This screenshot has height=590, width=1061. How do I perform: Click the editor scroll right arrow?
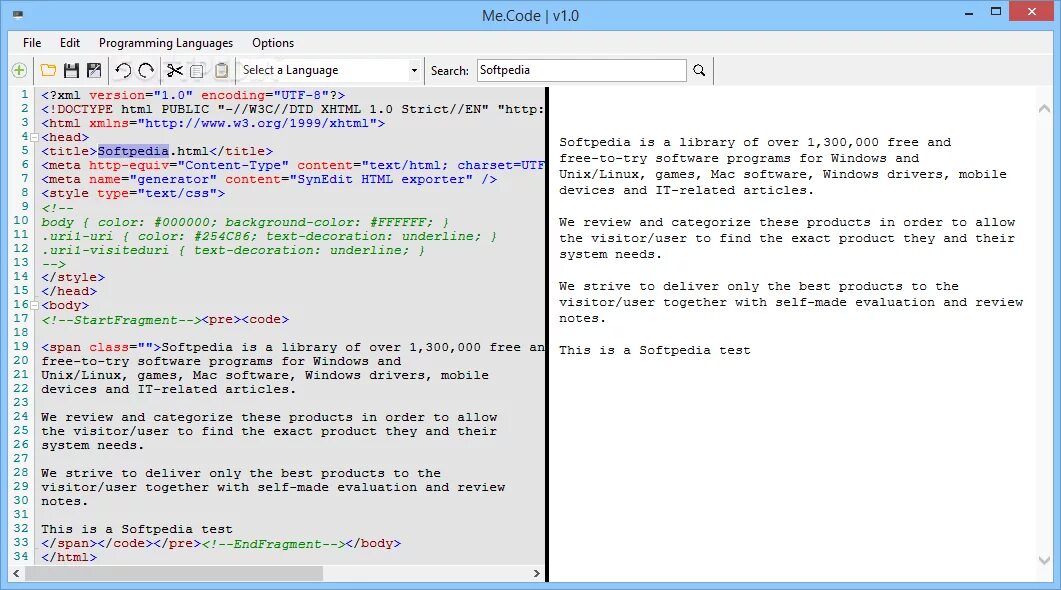pyautogui.click(x=537, y=573)
